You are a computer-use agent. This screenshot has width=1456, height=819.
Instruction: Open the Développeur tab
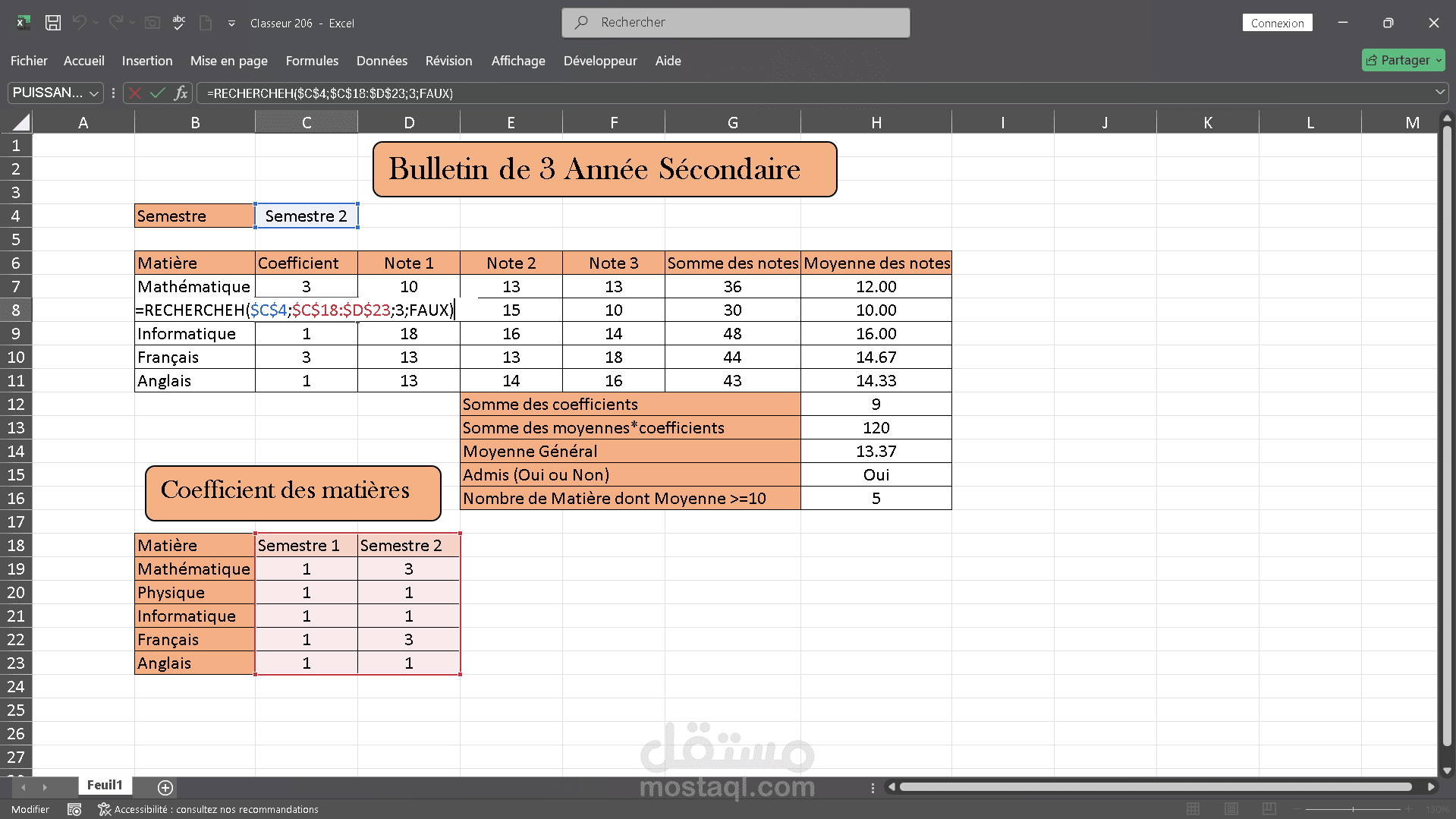pyautogui.click(x=600, y=61)
